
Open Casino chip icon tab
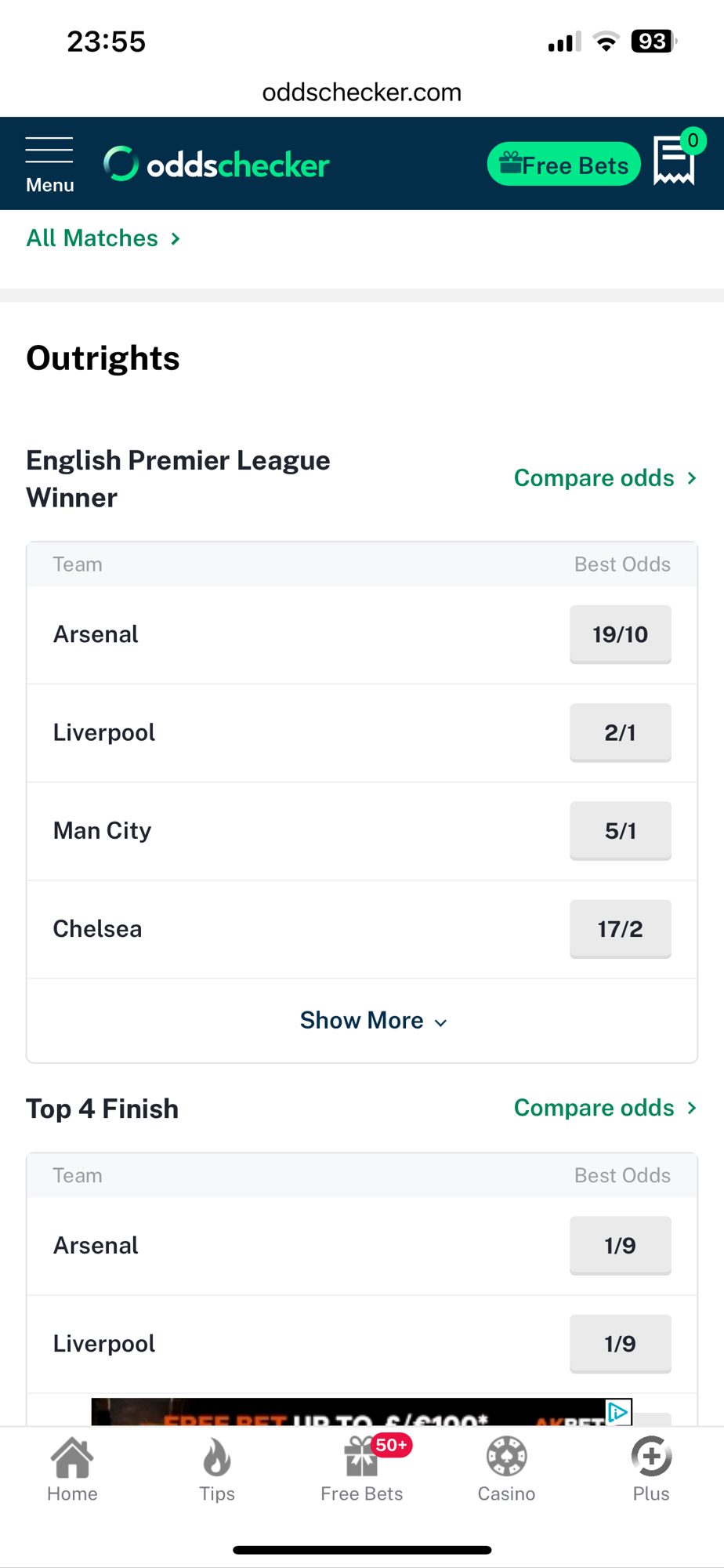[506, 1470]
